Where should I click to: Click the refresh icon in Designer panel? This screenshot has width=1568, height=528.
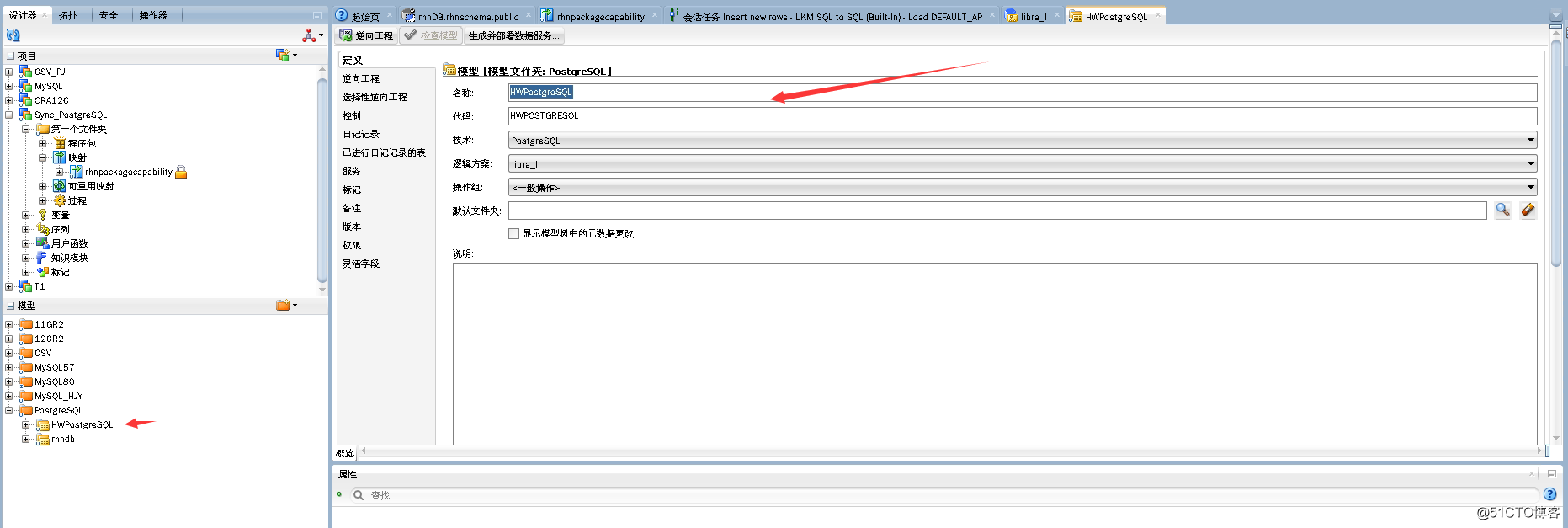click(x=13, y=35)
